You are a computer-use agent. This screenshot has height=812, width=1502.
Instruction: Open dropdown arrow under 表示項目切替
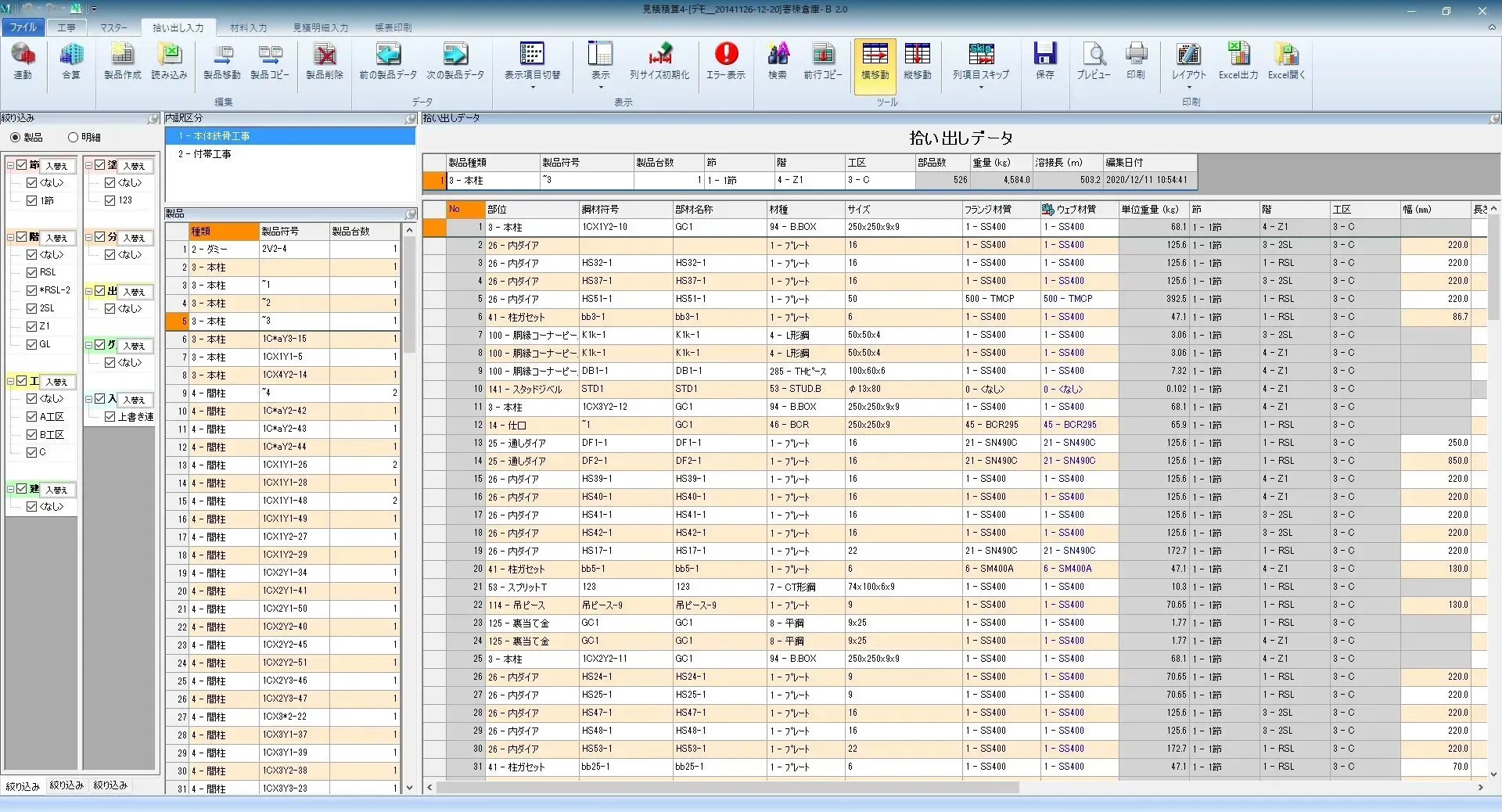point(532,88)
